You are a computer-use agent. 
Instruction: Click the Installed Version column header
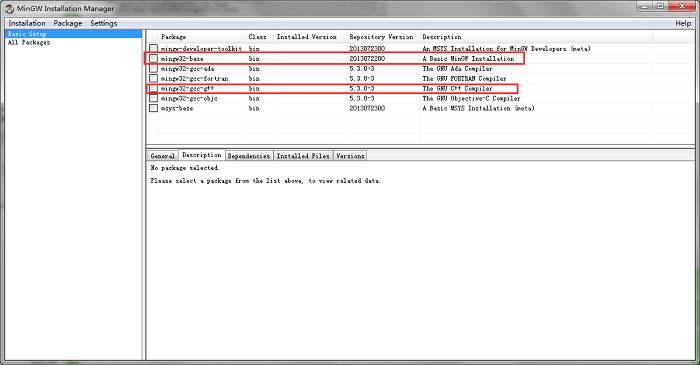tap(310, 37)
